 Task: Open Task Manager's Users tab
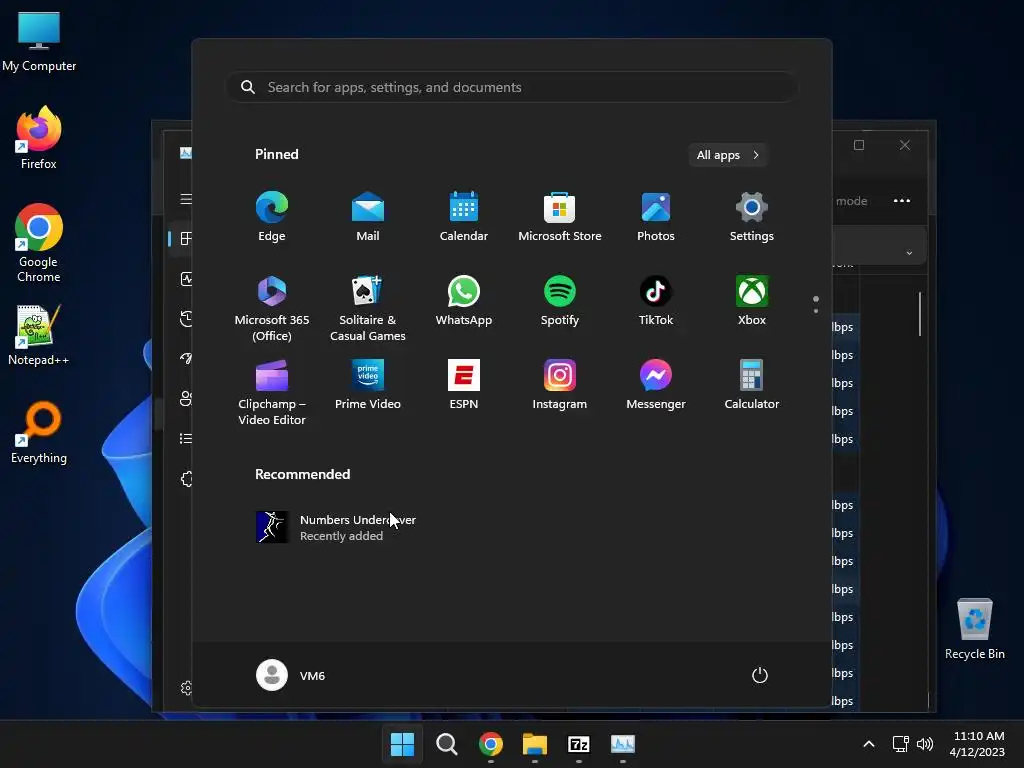(x=186, y=398)
